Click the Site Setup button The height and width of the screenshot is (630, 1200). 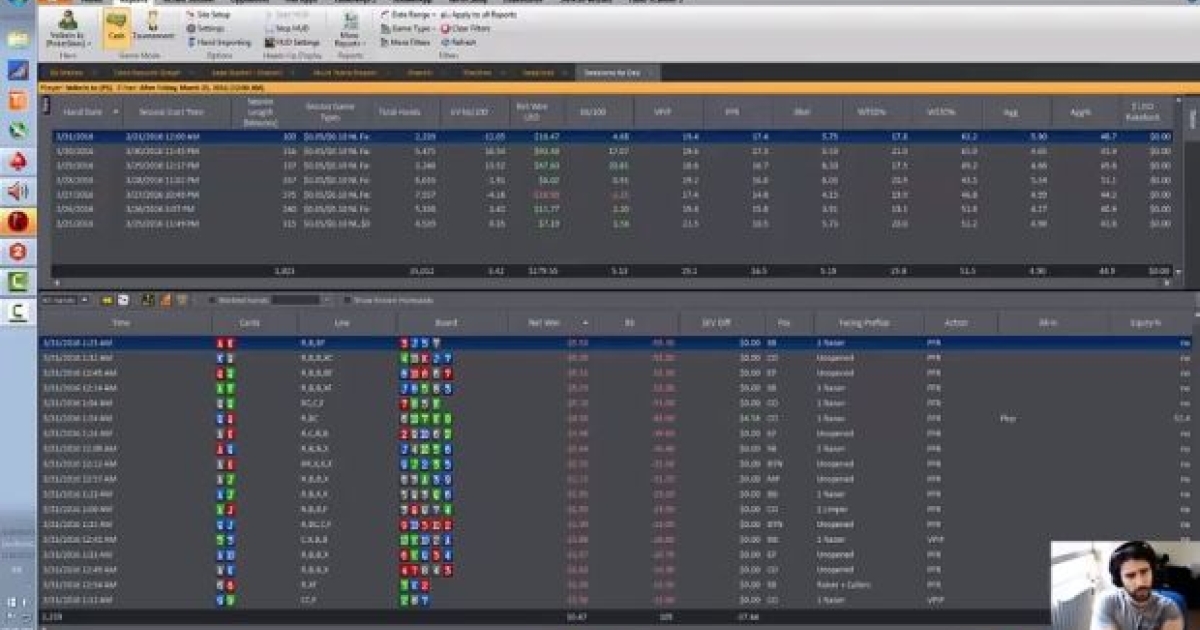click(211, 16)
